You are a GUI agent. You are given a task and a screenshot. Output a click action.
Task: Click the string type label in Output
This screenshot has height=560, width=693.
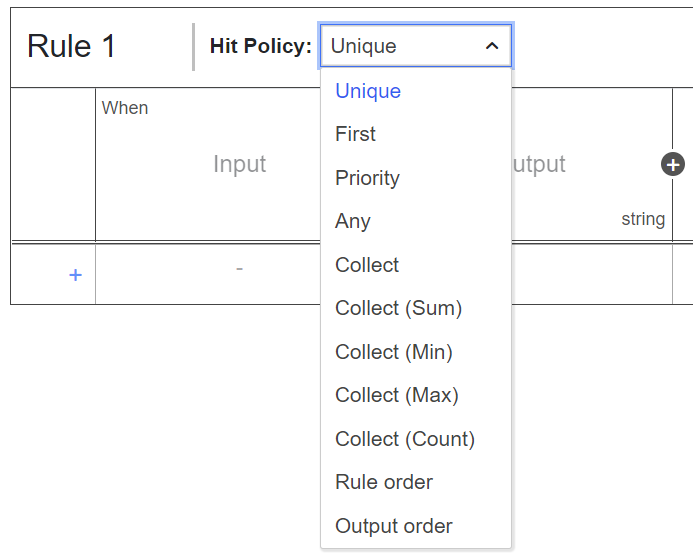click(x=642, y=219)
